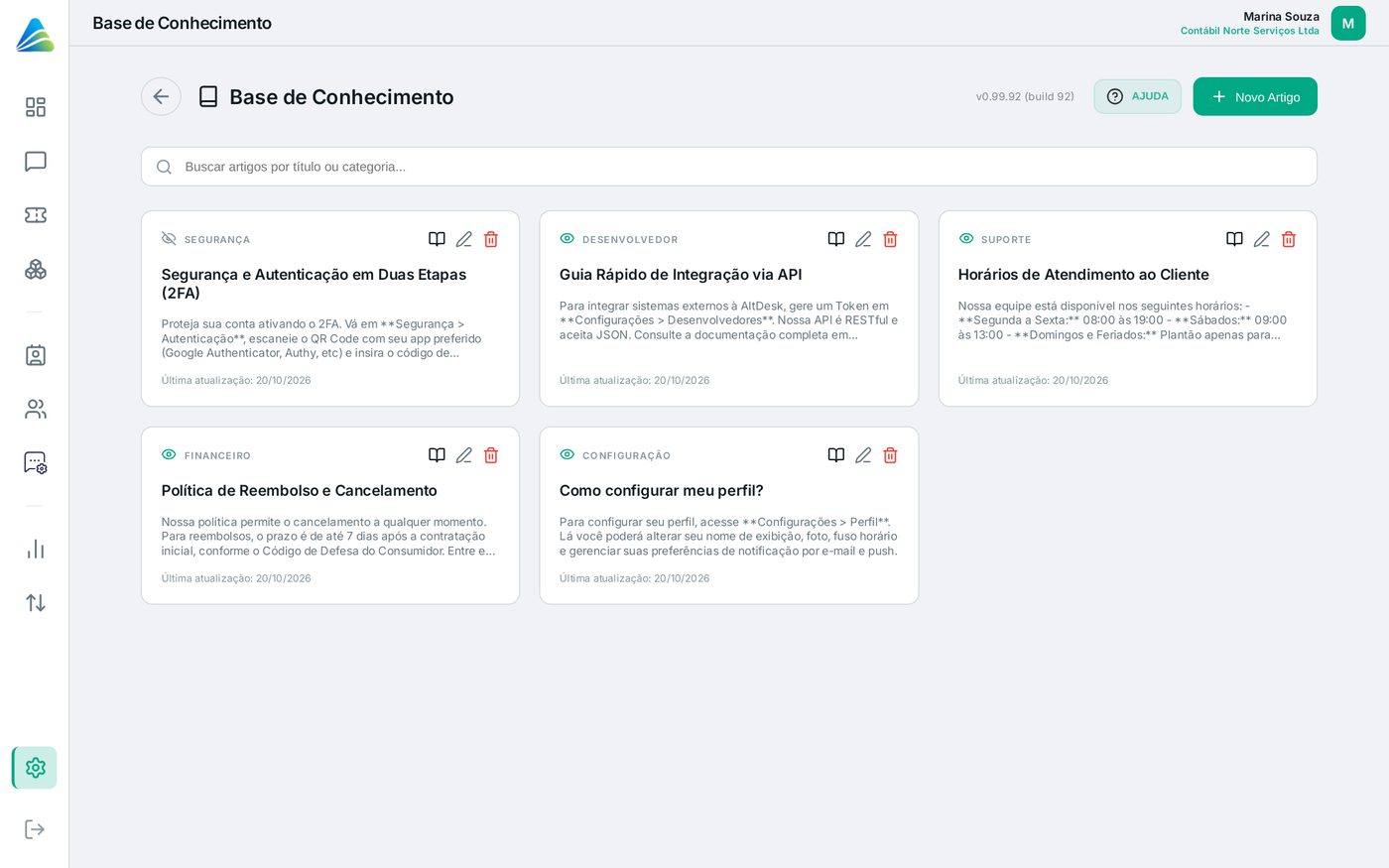Screen dimensions: 1389x868
Task: Read the Política de Reembolso article
Action: [x=437, y=455]
